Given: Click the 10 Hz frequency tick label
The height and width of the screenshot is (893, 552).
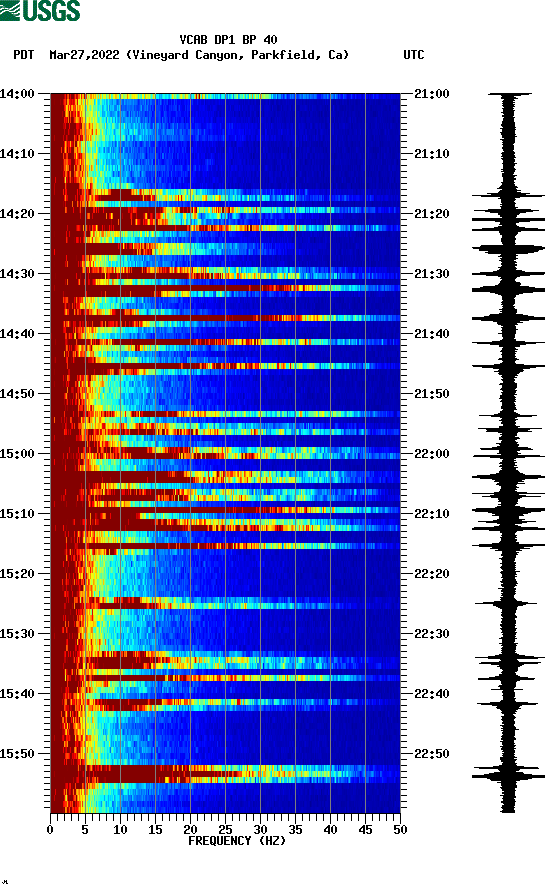Looking at the screenshot, I should coord(120,830).
